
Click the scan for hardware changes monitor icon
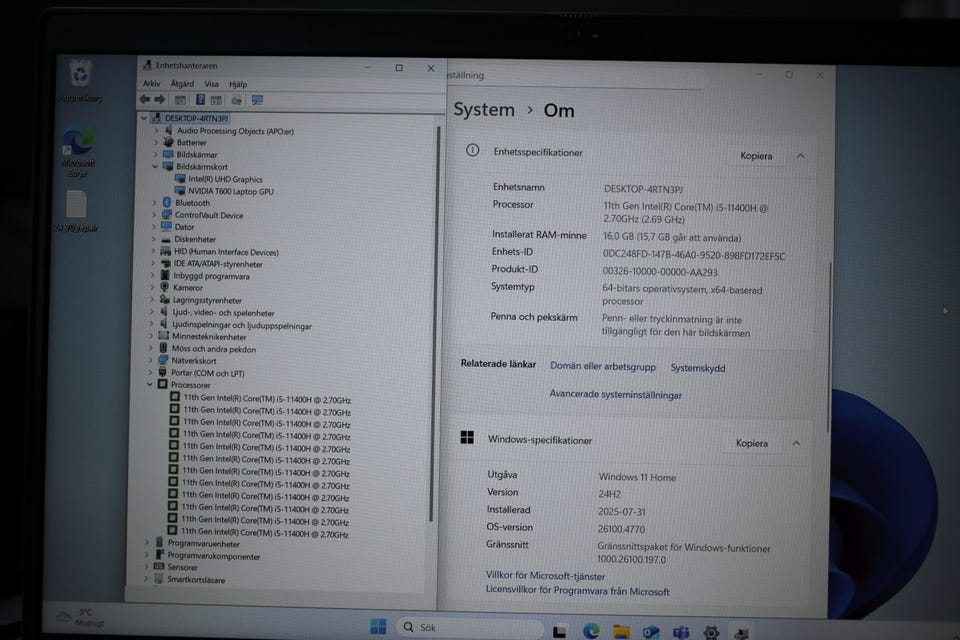pyautogui.click(x=257, y=100)
